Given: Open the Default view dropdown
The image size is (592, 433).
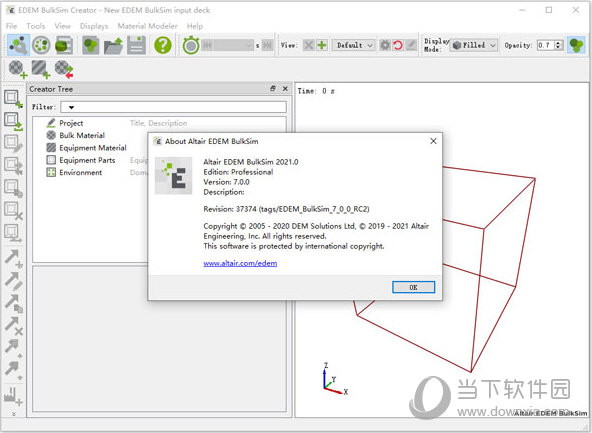Looking at the screenshot, I should 354,45.
